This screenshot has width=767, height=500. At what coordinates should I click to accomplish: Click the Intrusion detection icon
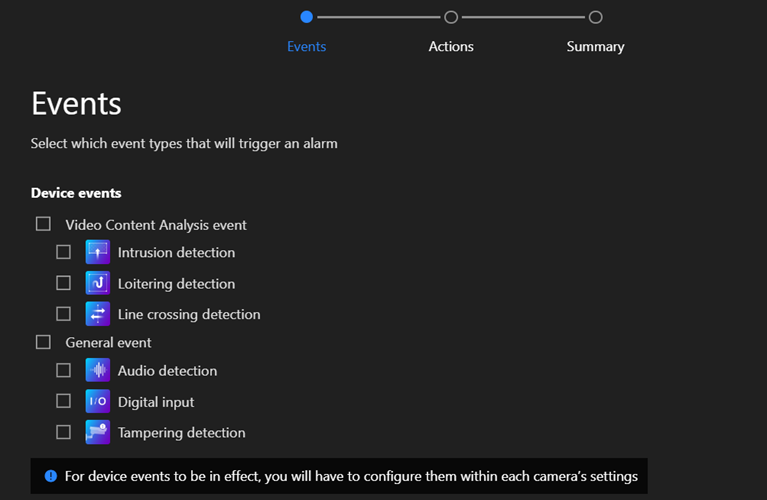(97, 253)
